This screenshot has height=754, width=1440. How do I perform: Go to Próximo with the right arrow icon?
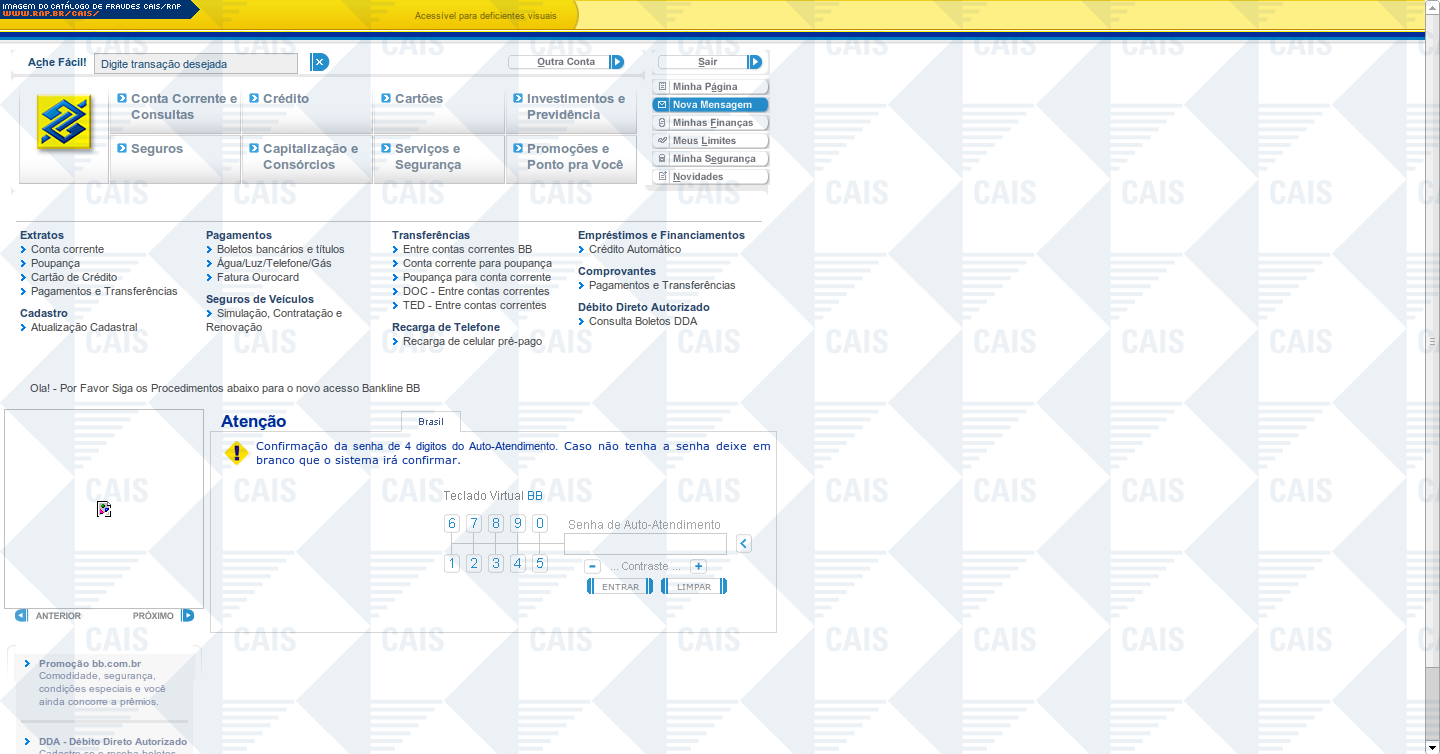pos(188,615)
